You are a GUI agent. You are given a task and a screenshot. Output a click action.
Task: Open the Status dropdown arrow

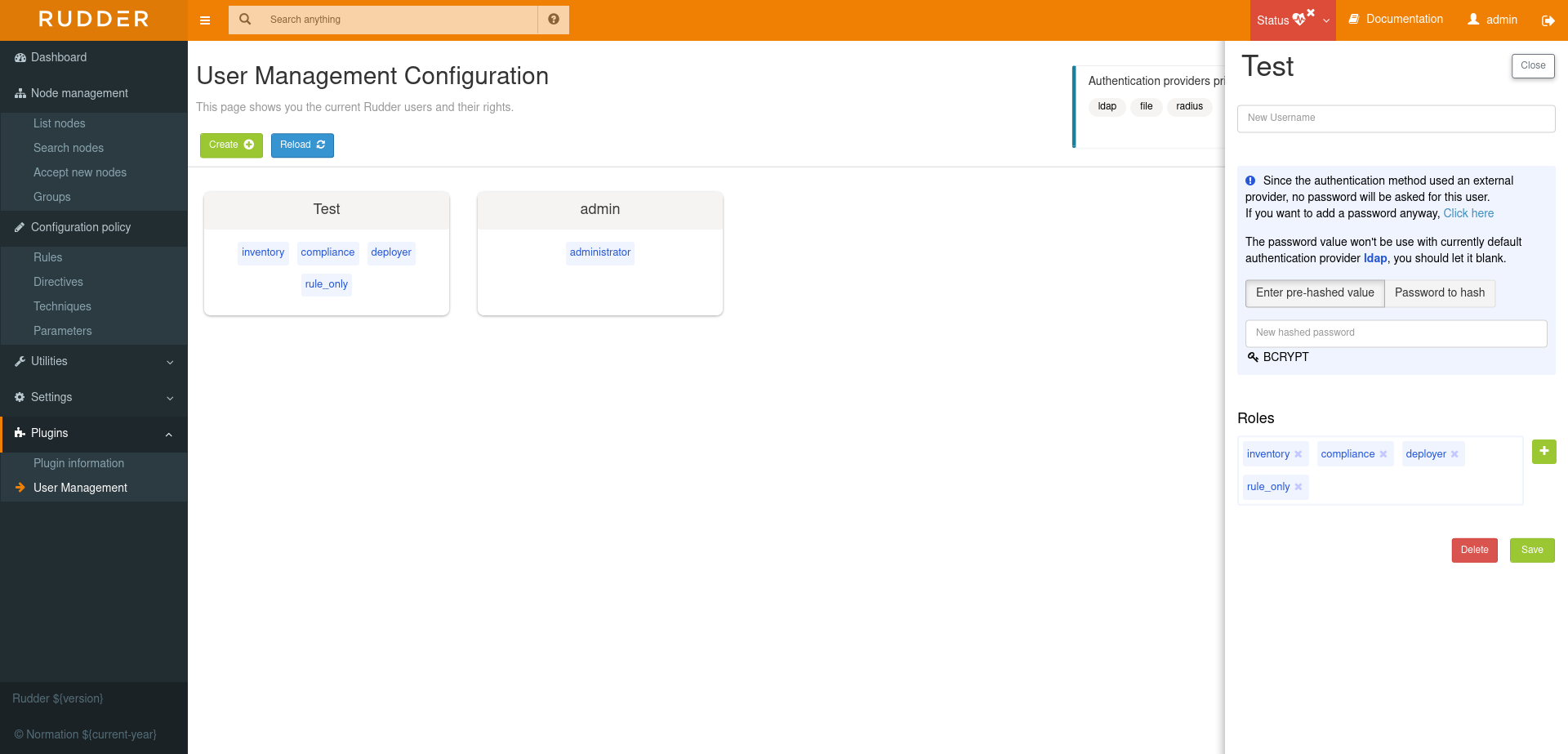click(x=1326, y=20)
